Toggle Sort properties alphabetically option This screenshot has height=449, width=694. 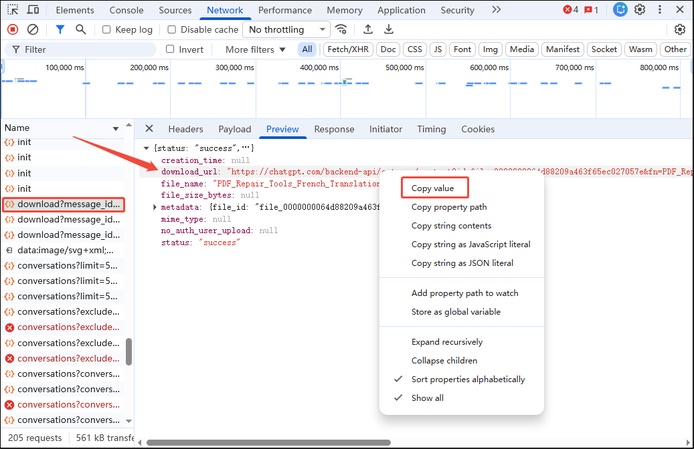coord(468,379)
